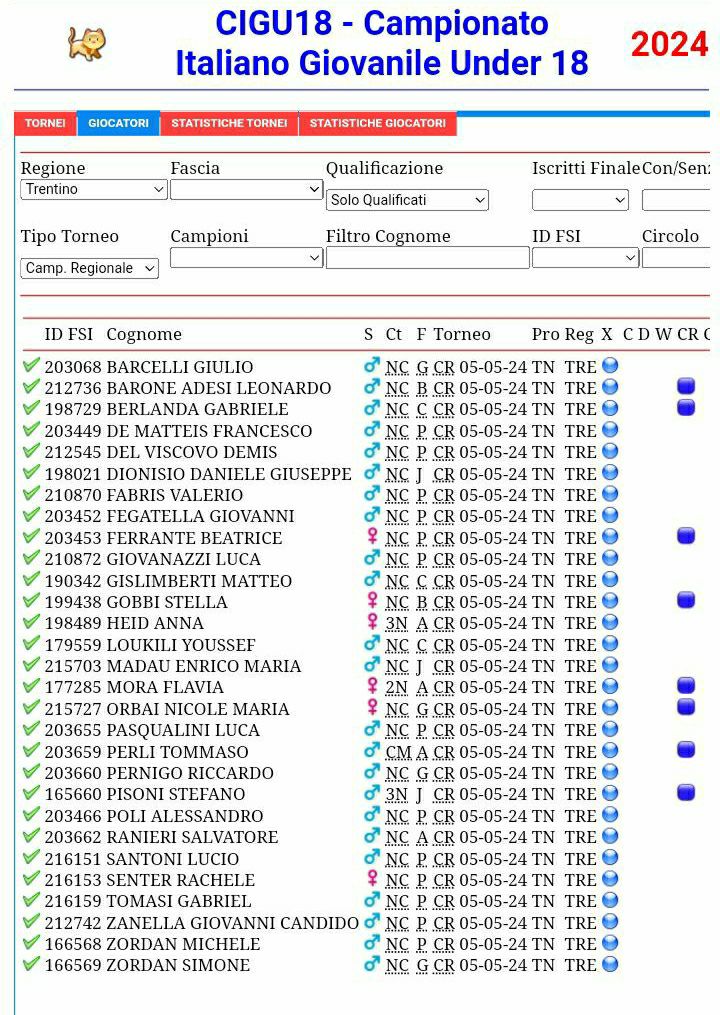Click the cat logo icon in header
The width and height of the screenshot is (720, 1015).
(86, 43)
